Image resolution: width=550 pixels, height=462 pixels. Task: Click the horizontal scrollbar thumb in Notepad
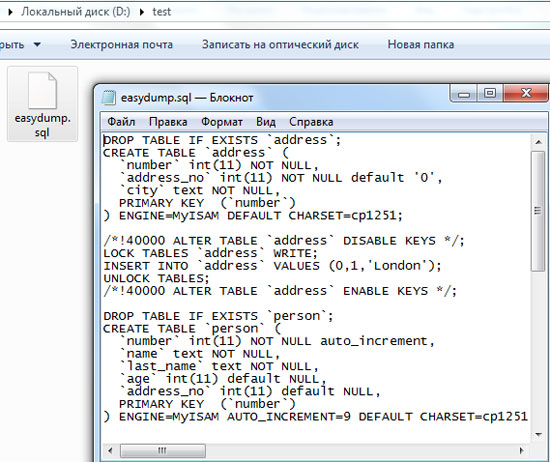point(162,450)
